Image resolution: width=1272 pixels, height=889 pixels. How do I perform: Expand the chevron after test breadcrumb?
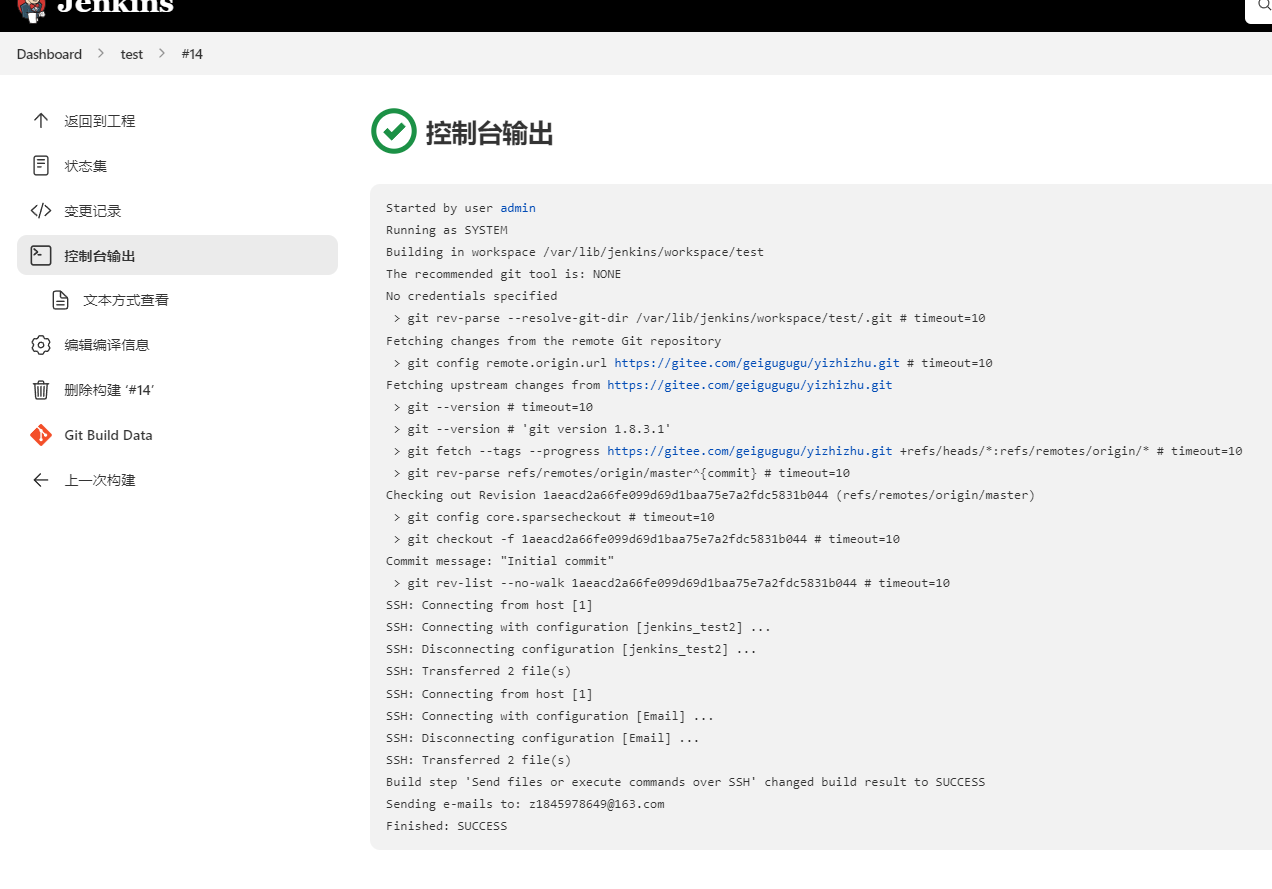(x=162, y=54)
